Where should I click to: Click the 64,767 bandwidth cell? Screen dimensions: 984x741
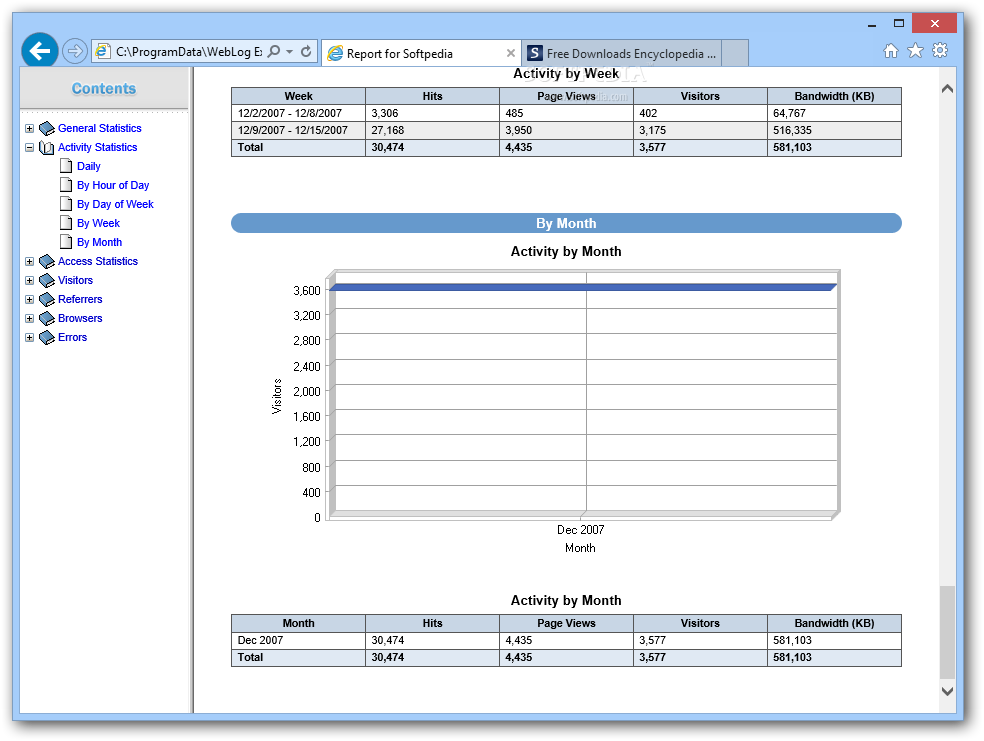point(835,113)
